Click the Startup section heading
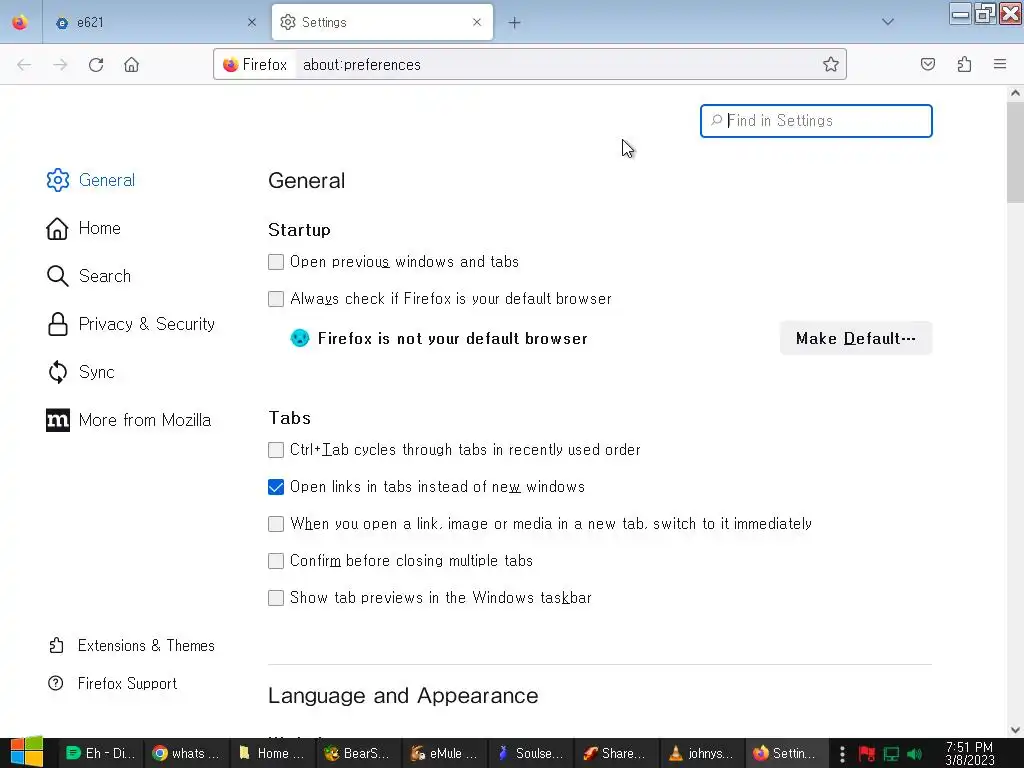The image size is (1024, 768). tap(299, 230)
